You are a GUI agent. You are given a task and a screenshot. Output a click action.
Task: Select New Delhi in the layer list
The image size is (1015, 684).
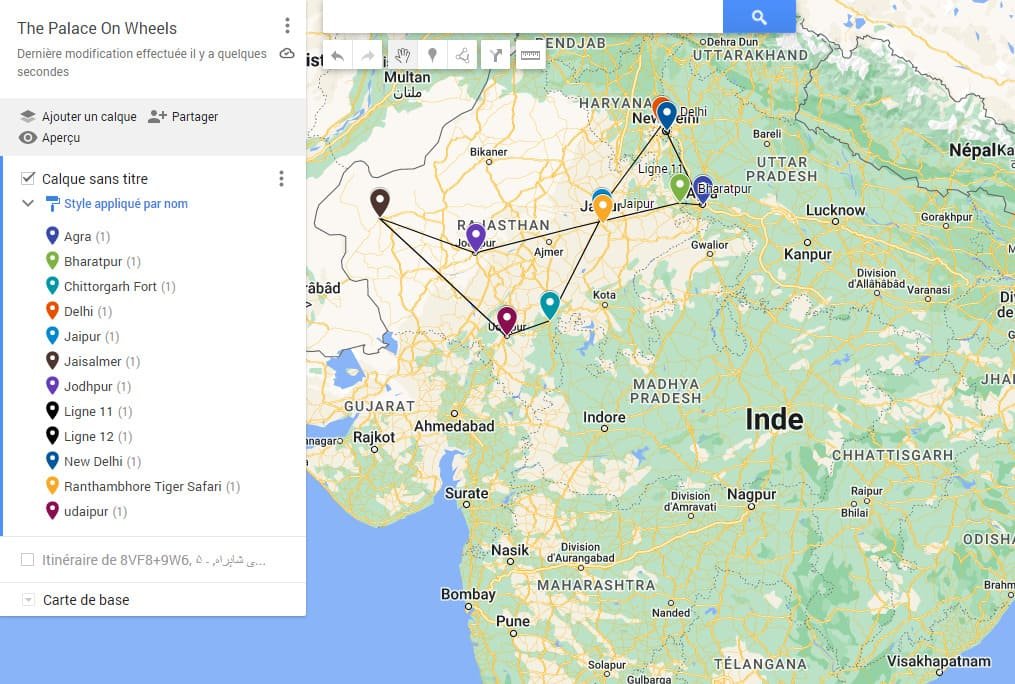[x=93, y=461]
